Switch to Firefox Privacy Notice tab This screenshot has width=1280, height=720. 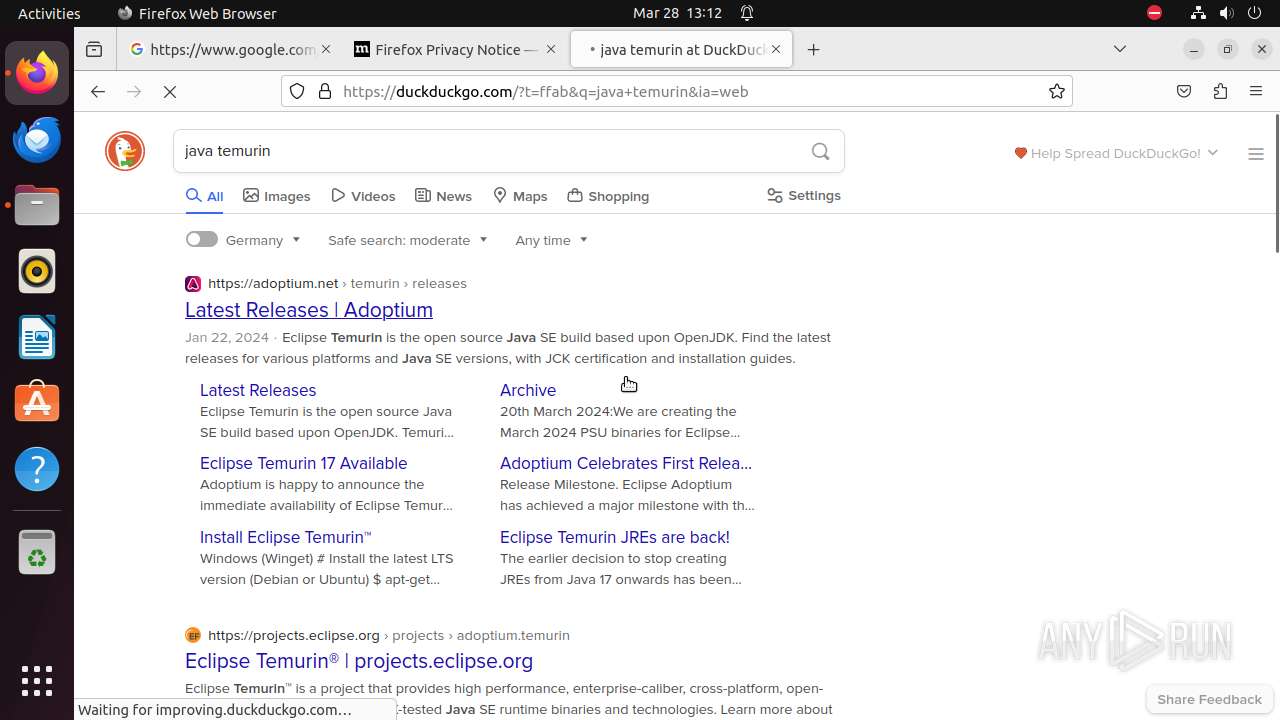[x=457, y=49]
